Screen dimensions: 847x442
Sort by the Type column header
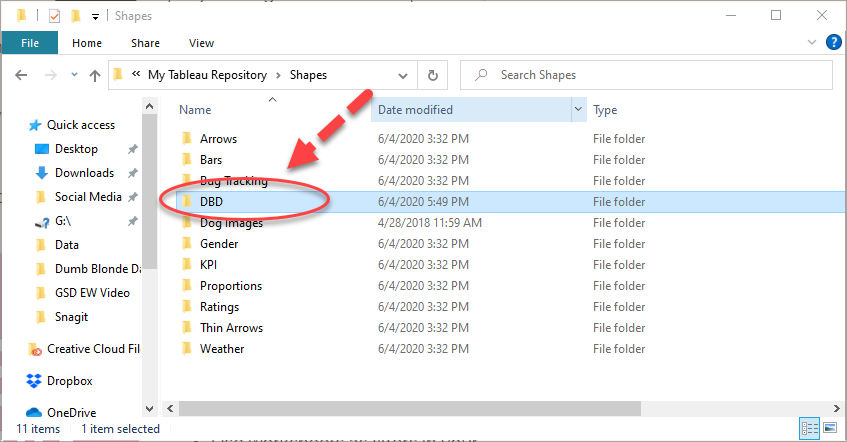click(605, 110)
